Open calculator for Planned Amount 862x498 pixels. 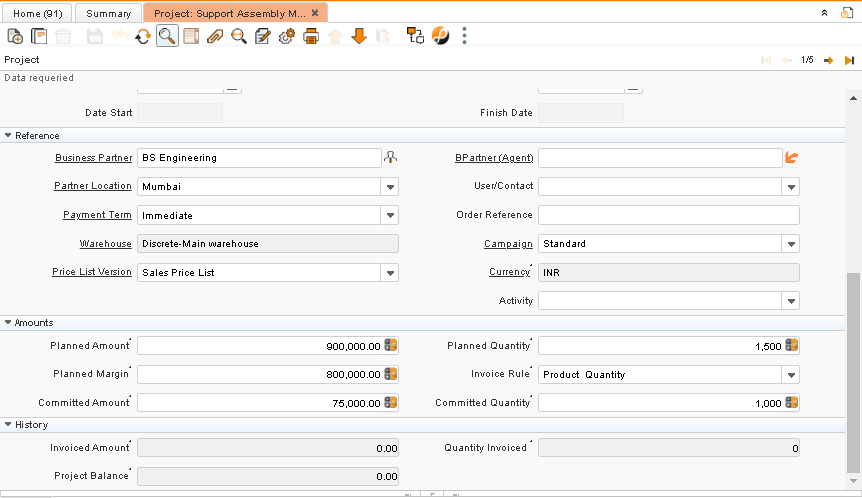[x=391, y=346]
